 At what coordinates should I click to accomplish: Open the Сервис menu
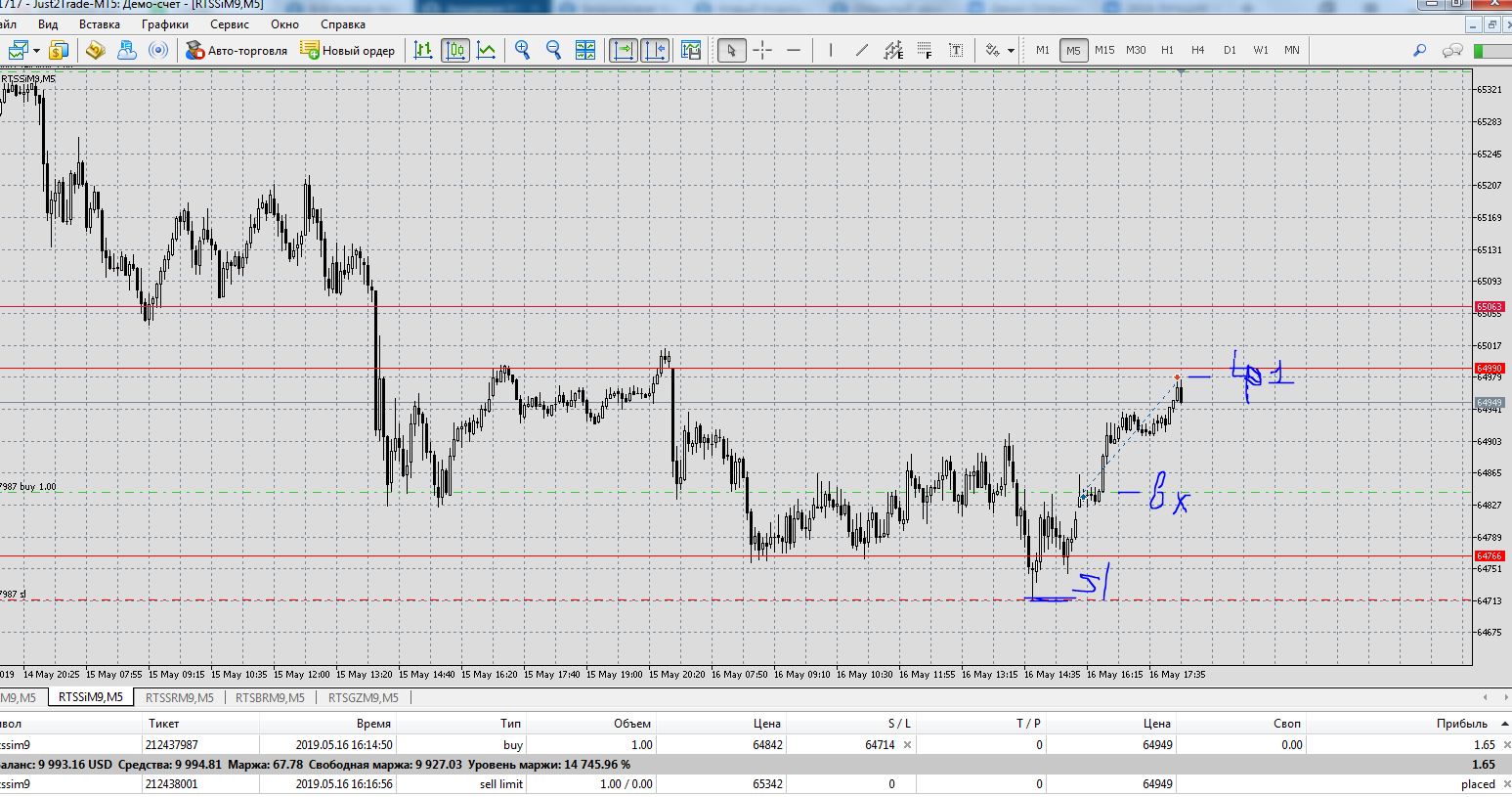230,24
